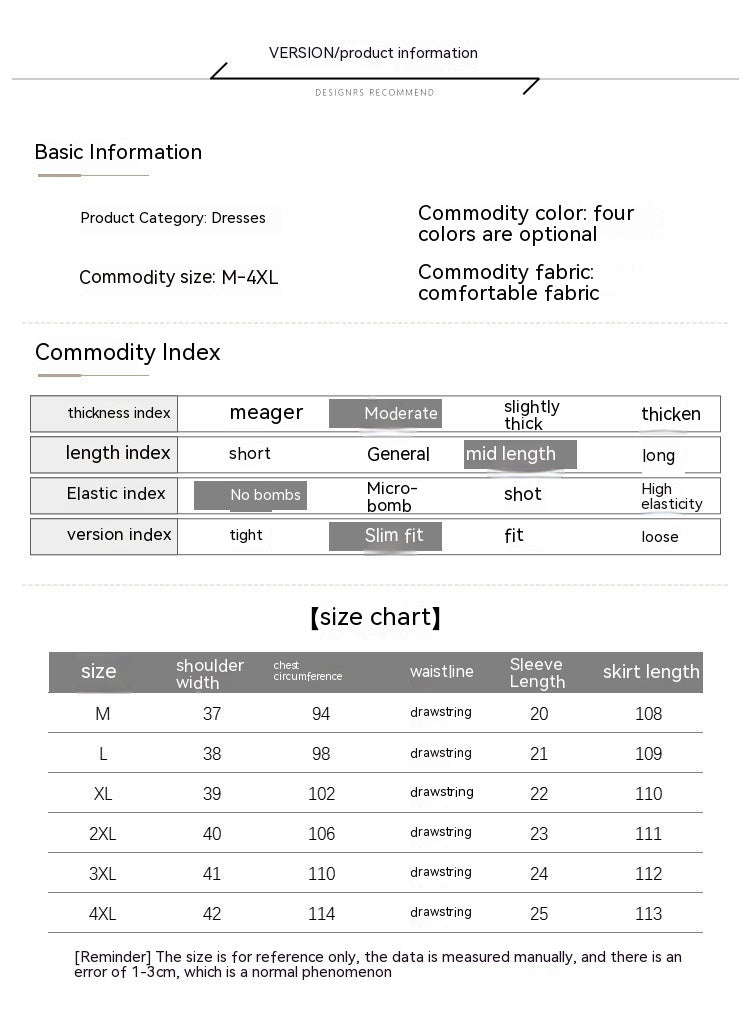Select the No bombs elastic option
Screen dimensions: 750x1011
tap(250, 495)
